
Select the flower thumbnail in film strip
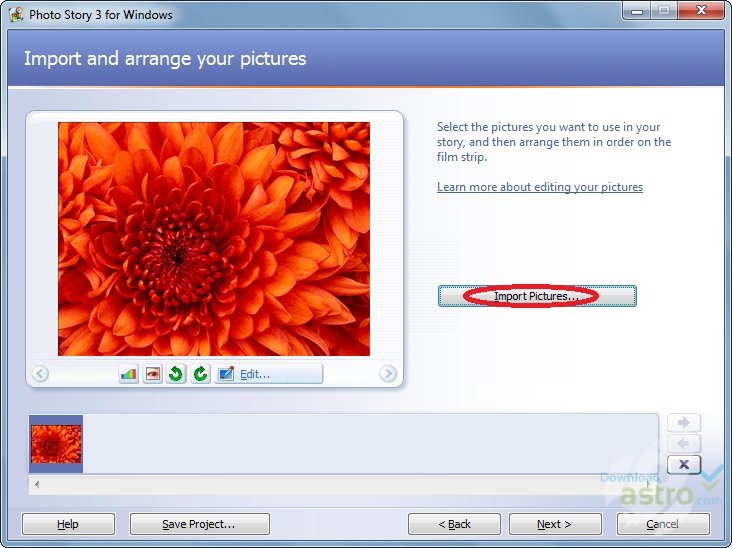point(56,444)
